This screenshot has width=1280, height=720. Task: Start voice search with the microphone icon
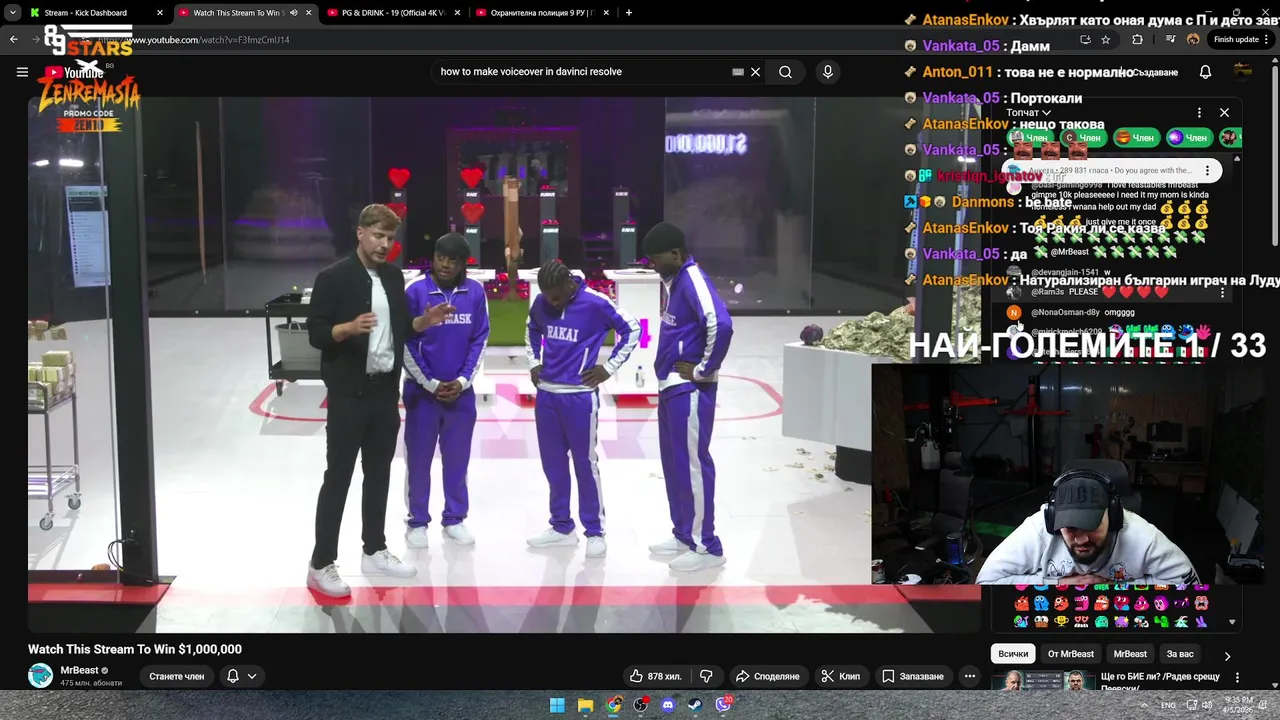click(827, 72)
